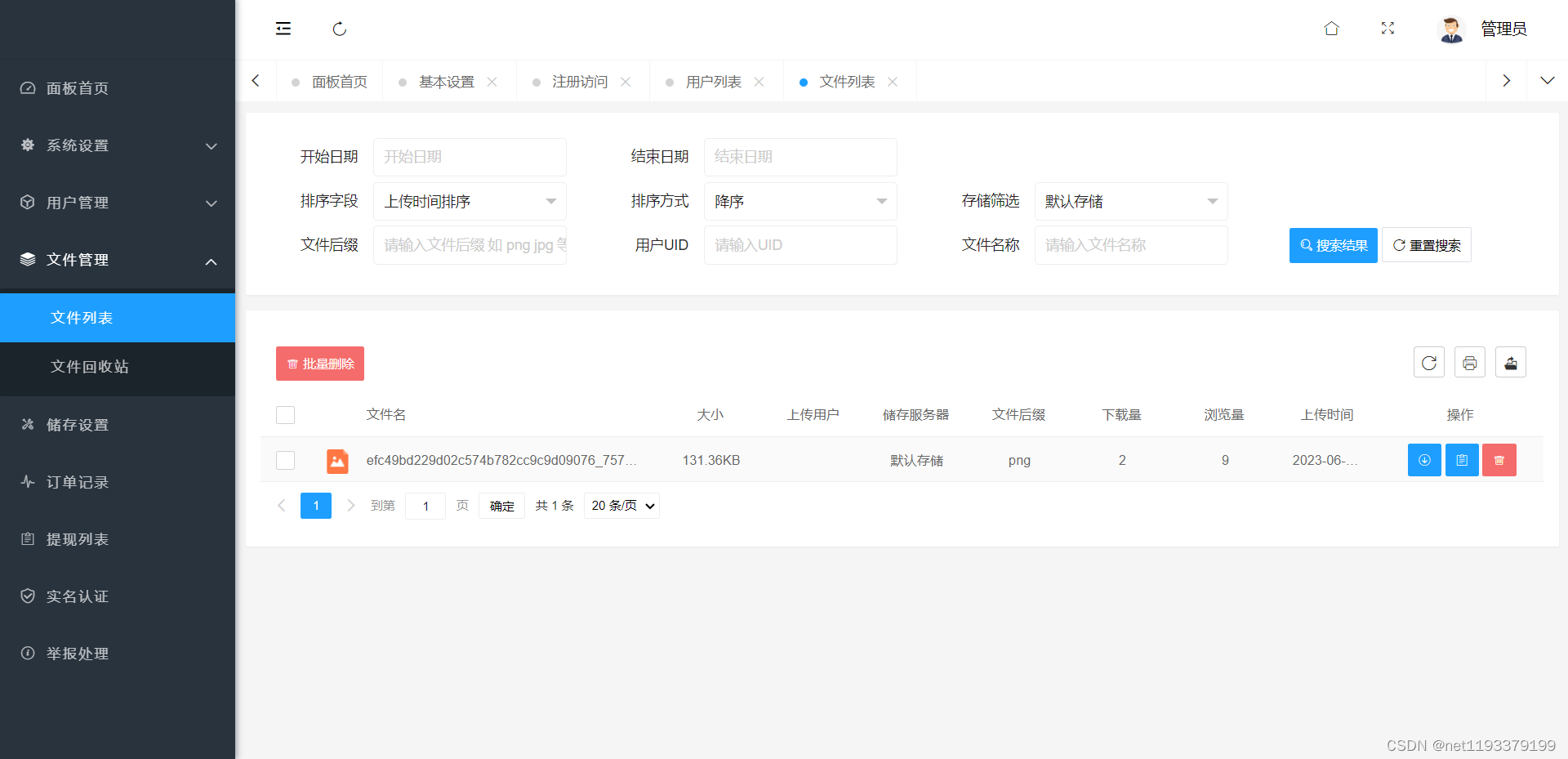Expand the 系统设置 sidebar menu
This screenshot has height=759, width=1568.
coord(118,145)
